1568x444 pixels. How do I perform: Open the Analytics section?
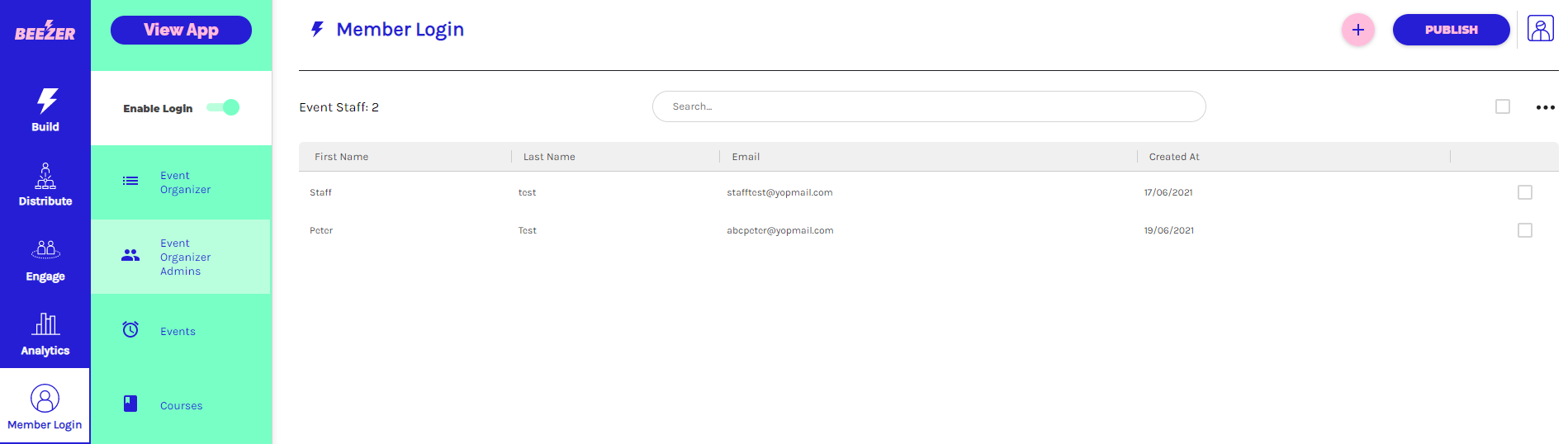click(x=45, y=334)
